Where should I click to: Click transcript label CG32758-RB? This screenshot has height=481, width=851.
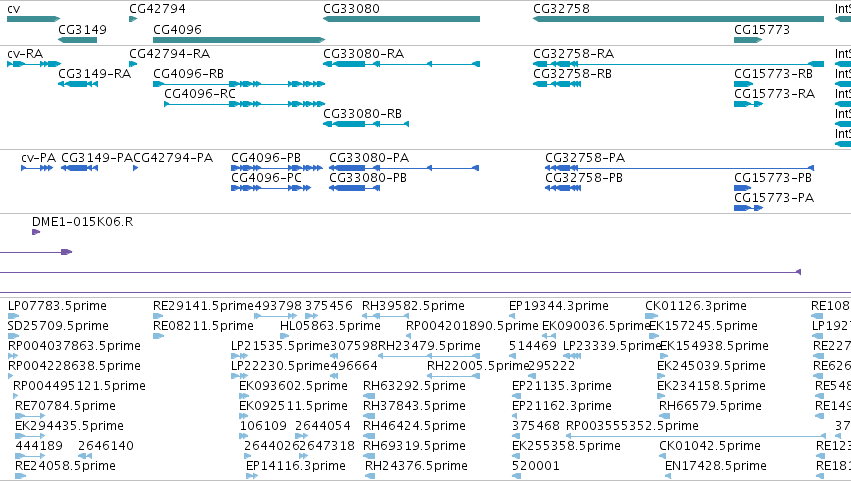[x=573, y=74]
